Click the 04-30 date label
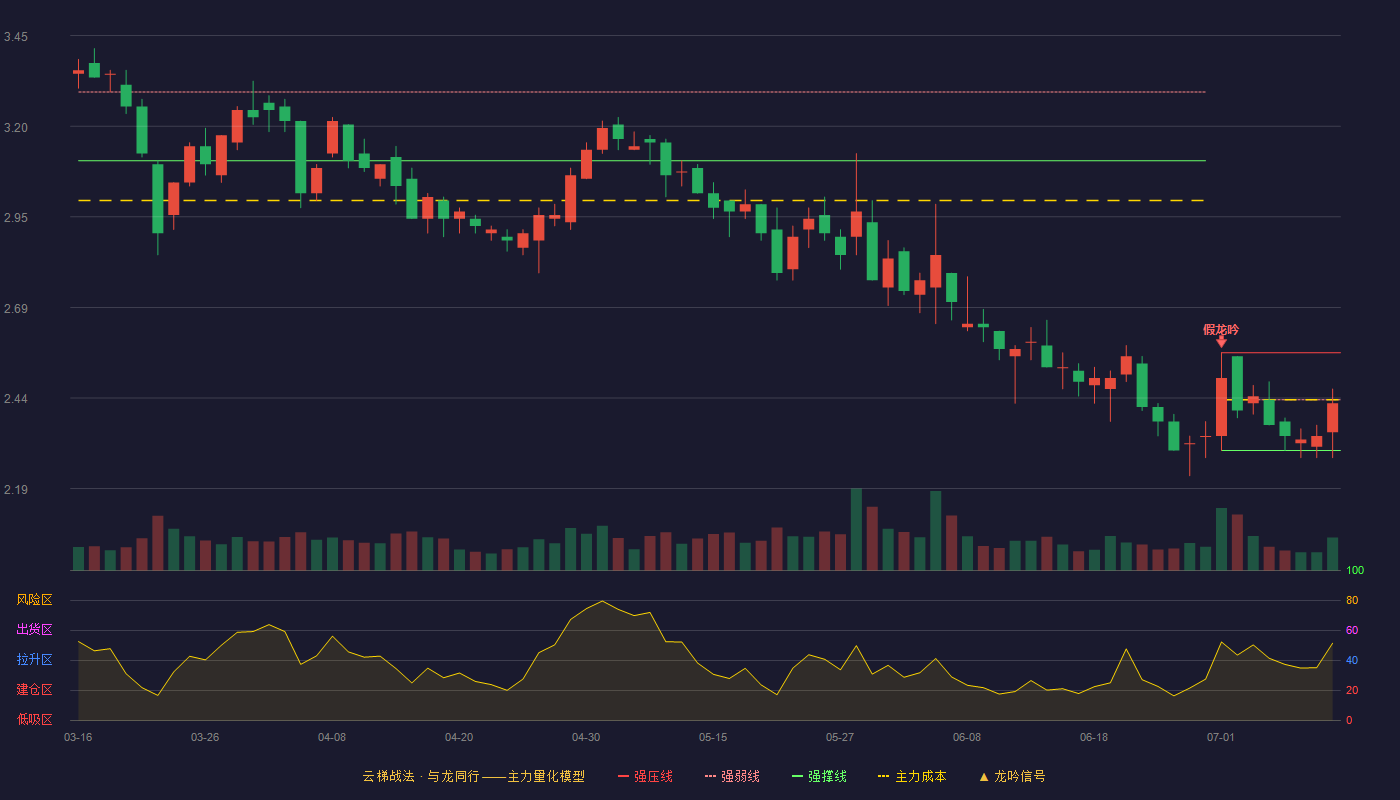 586,737
